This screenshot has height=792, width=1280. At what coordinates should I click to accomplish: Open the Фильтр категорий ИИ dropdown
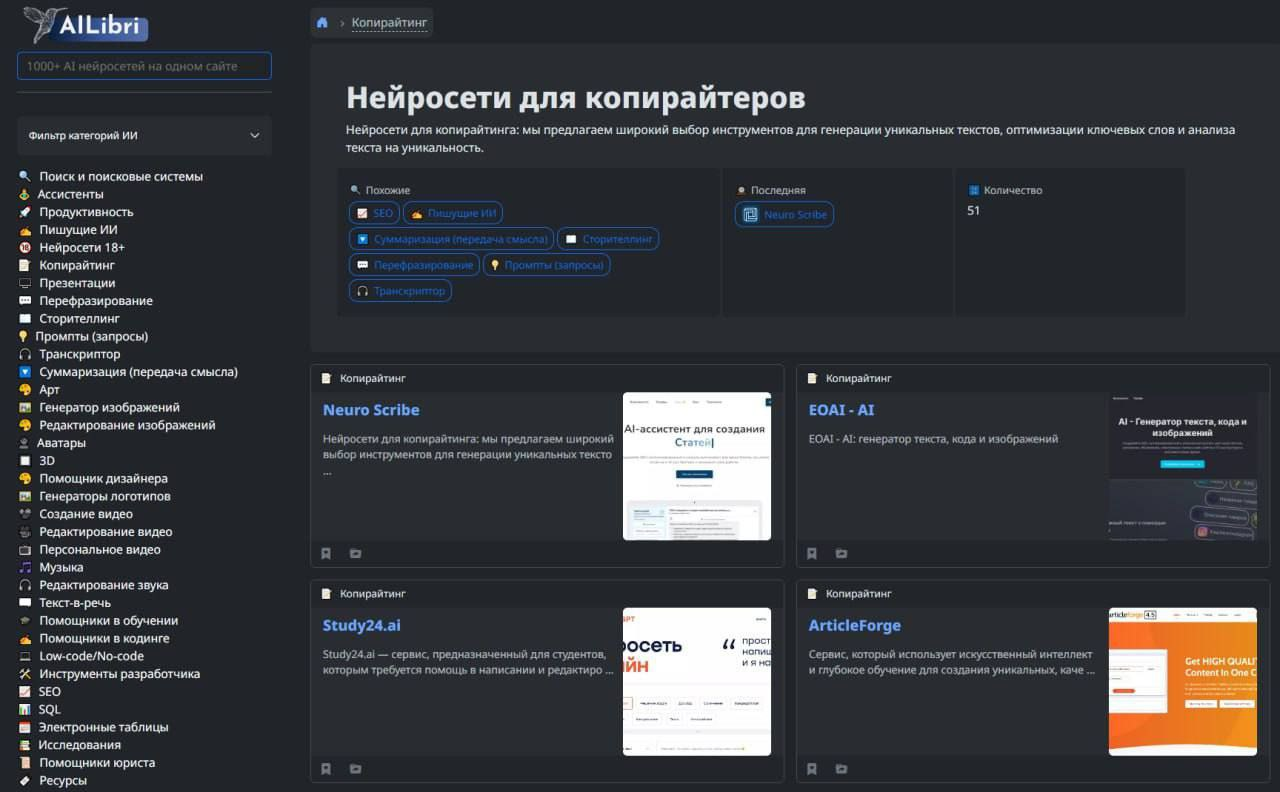coord(144,136)
